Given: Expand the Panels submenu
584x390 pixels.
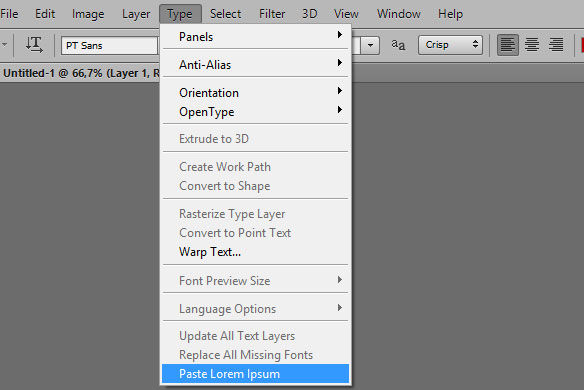Looking at the screenshot, I should click(x=256, y=37).
